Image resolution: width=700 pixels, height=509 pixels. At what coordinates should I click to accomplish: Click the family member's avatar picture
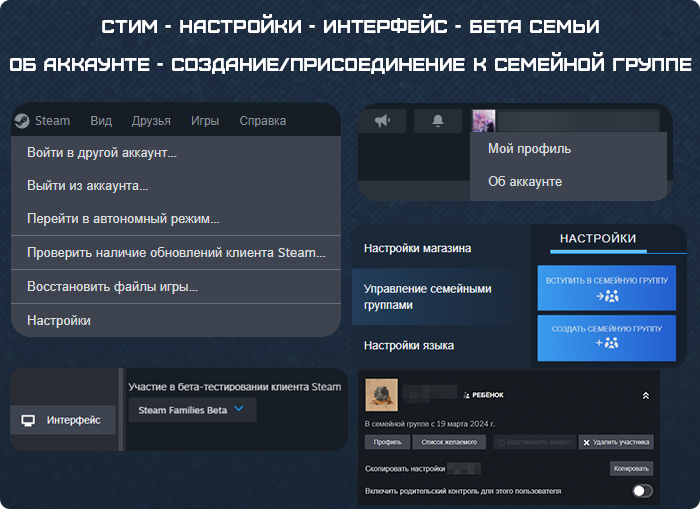pos(381,395)
